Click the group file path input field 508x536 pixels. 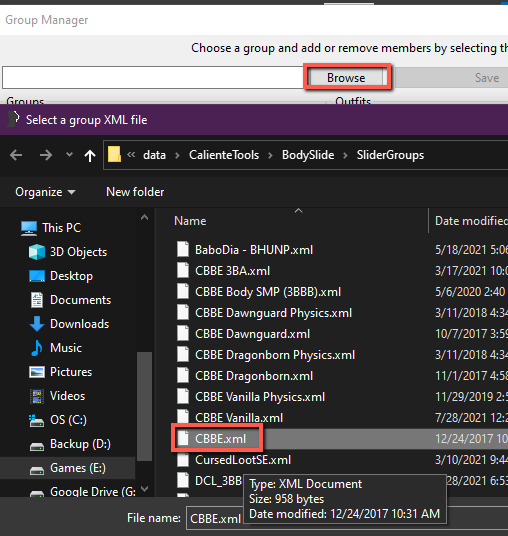click(x=153, y=78)
